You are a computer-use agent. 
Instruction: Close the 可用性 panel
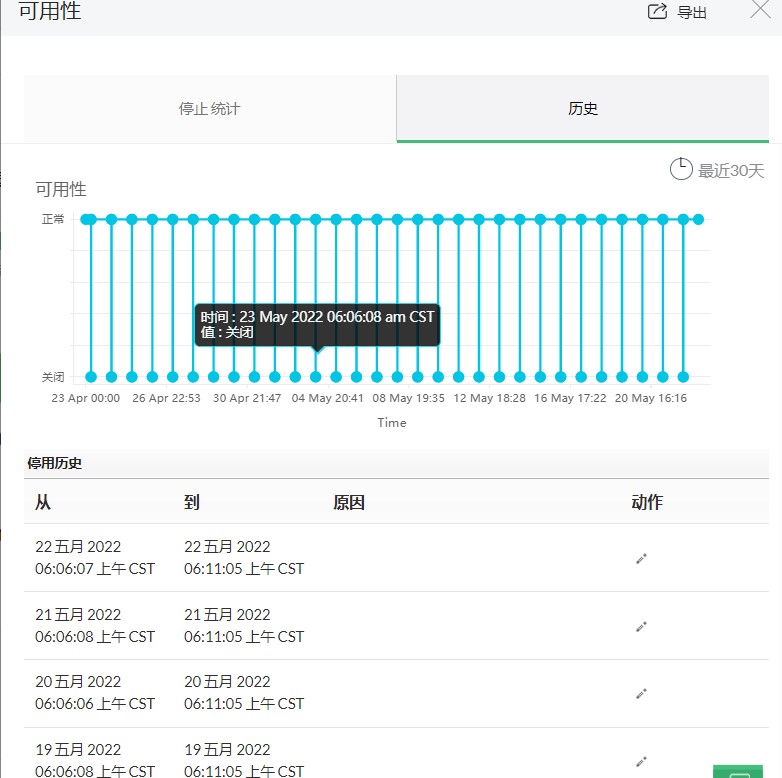[x=759, y=10]
